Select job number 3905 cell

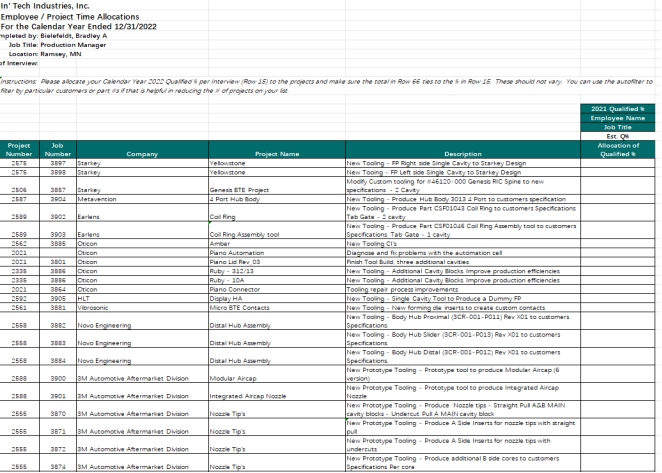pos(58,299)
